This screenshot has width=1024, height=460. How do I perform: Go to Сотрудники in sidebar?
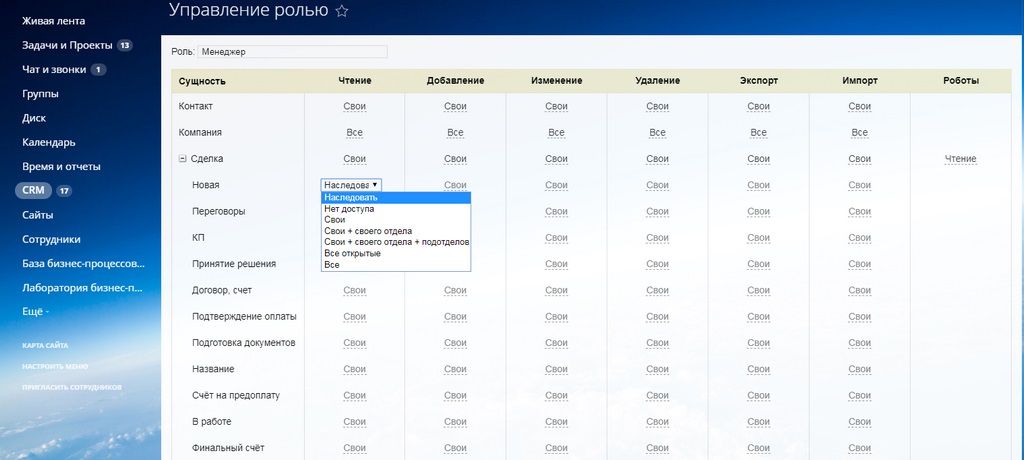52,239
